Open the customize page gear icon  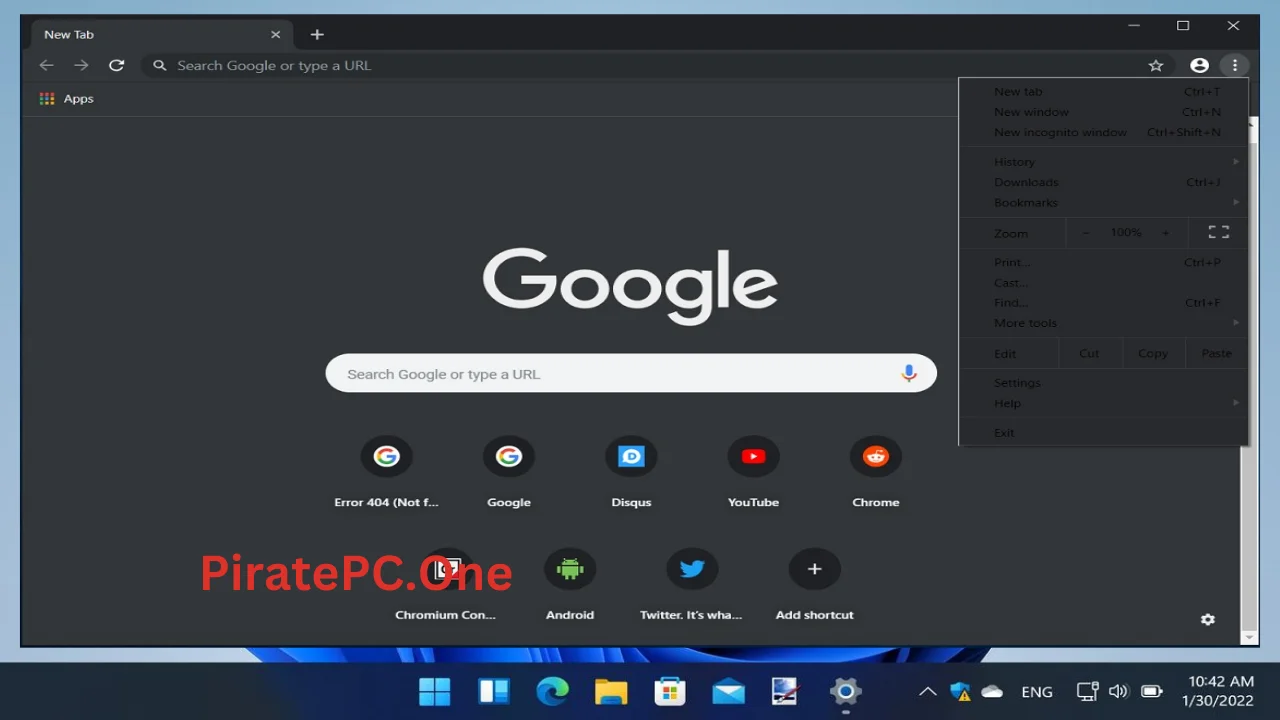[1208, 619]
